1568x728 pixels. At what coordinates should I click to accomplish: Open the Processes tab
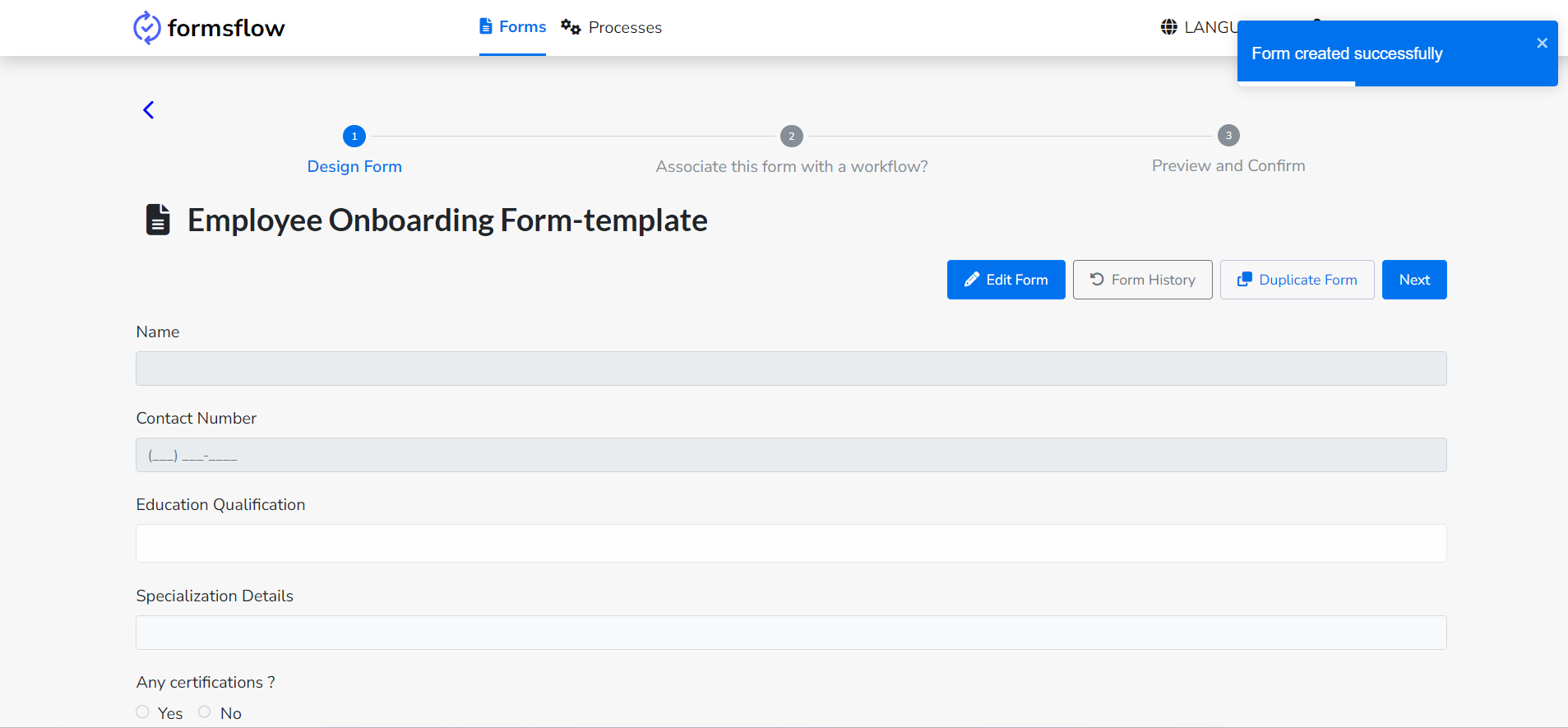pos(612,27)
